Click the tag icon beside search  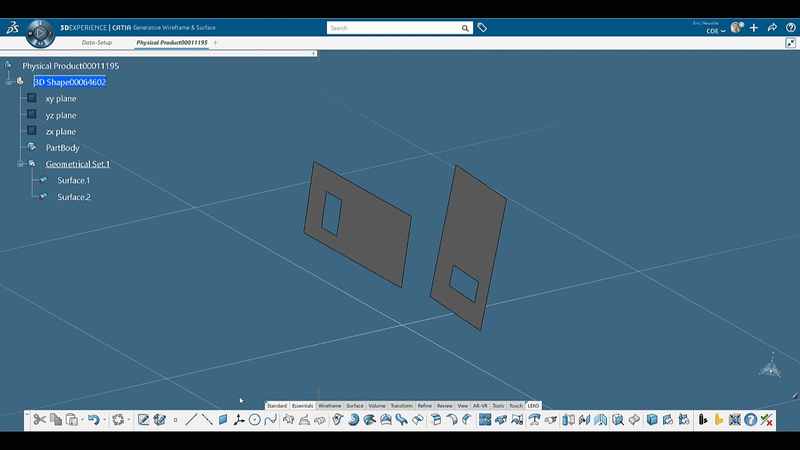pyautogui.click(x=482, y=28)
